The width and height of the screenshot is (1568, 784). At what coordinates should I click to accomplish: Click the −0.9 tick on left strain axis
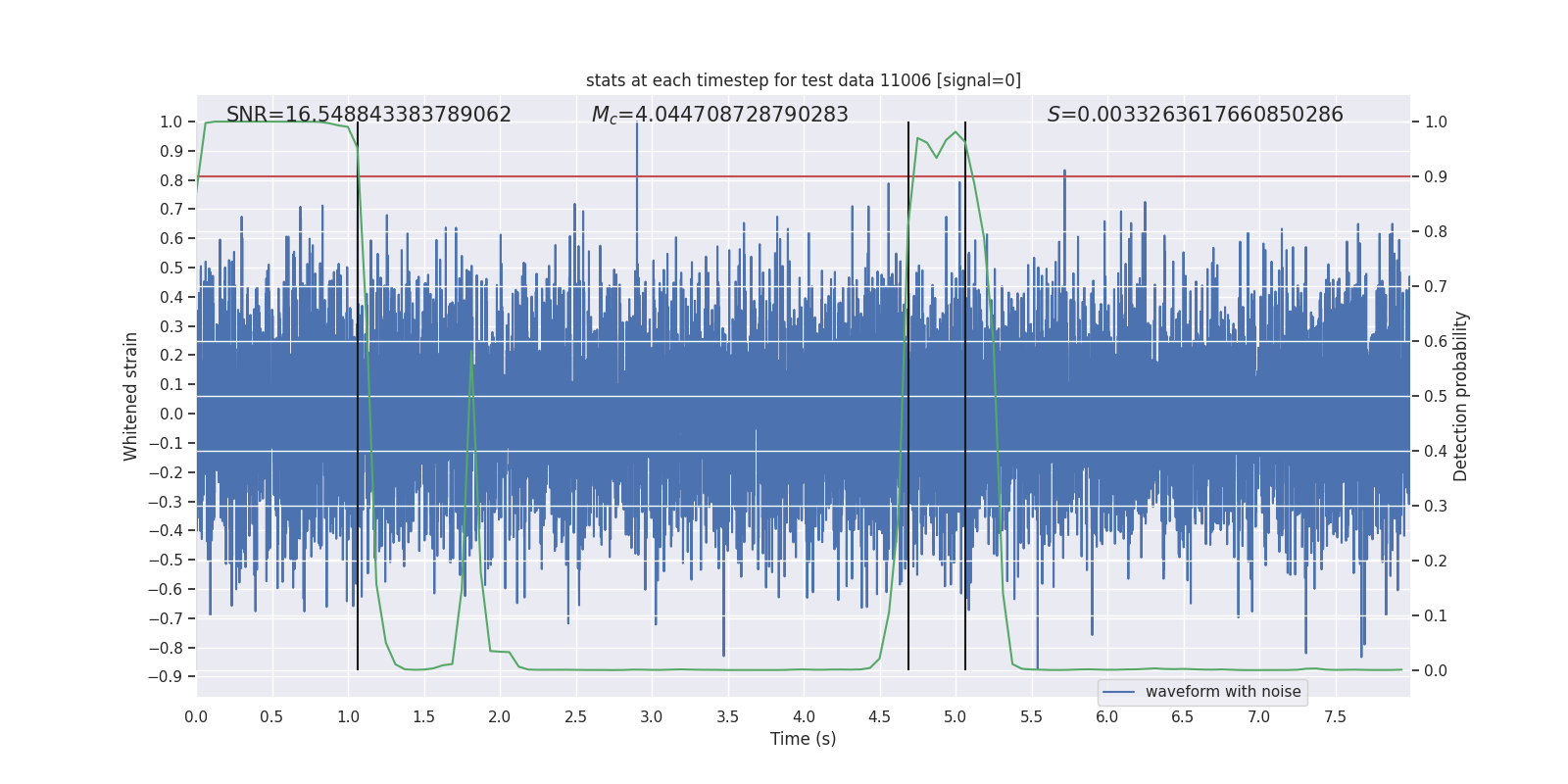166,677
